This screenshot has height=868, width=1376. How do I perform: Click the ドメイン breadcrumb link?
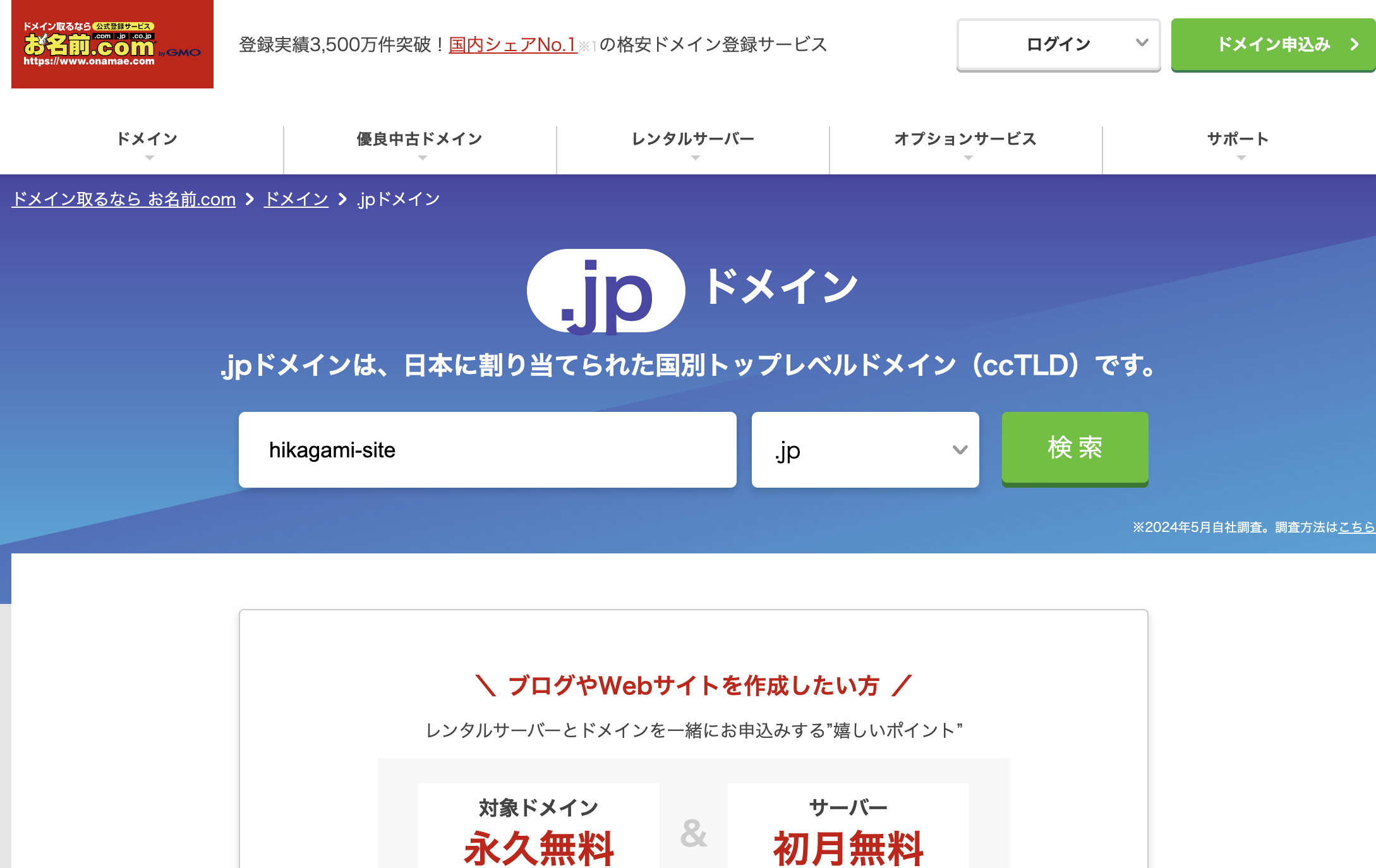pos(295,198)
